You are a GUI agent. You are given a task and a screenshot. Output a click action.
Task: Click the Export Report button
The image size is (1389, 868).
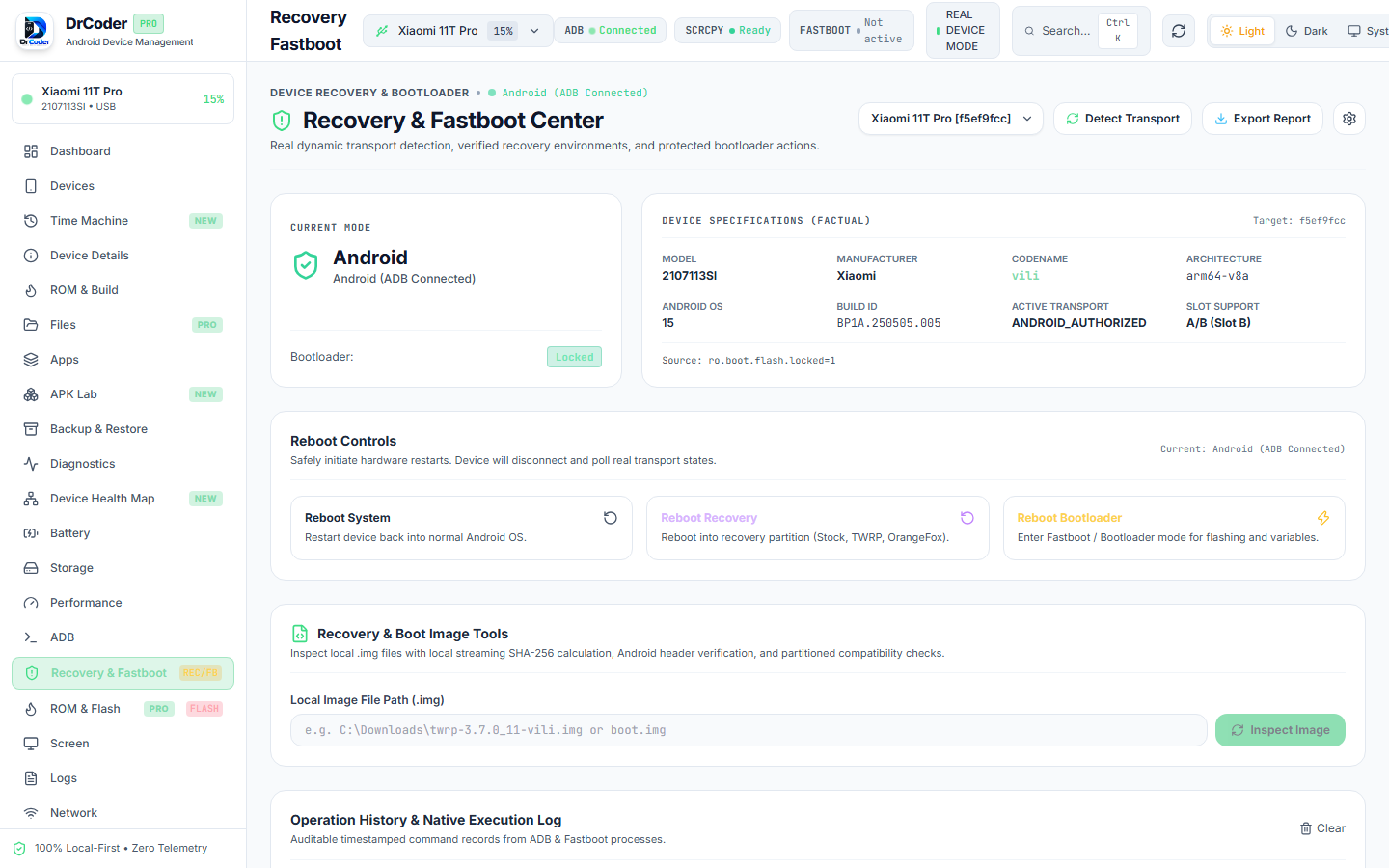pos(1263,119)
